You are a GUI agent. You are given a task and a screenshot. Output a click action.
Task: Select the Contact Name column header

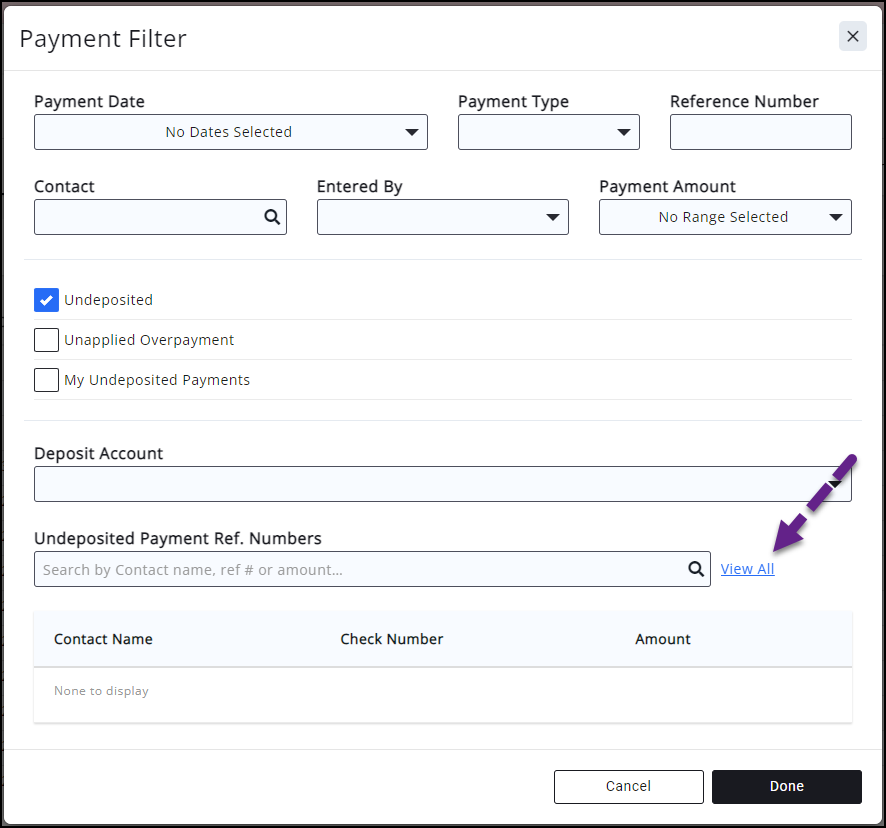pos(103,639)
